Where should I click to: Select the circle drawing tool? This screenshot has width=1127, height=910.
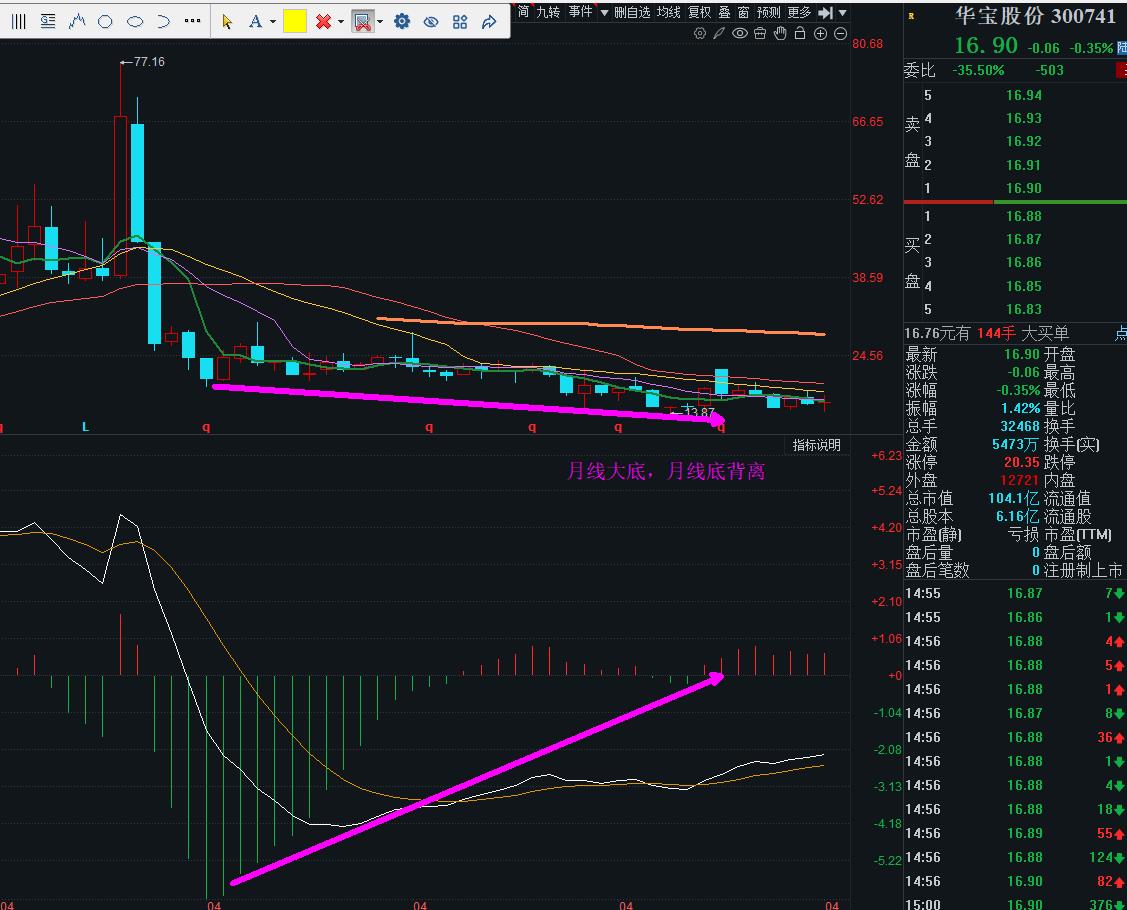point(105,22)
